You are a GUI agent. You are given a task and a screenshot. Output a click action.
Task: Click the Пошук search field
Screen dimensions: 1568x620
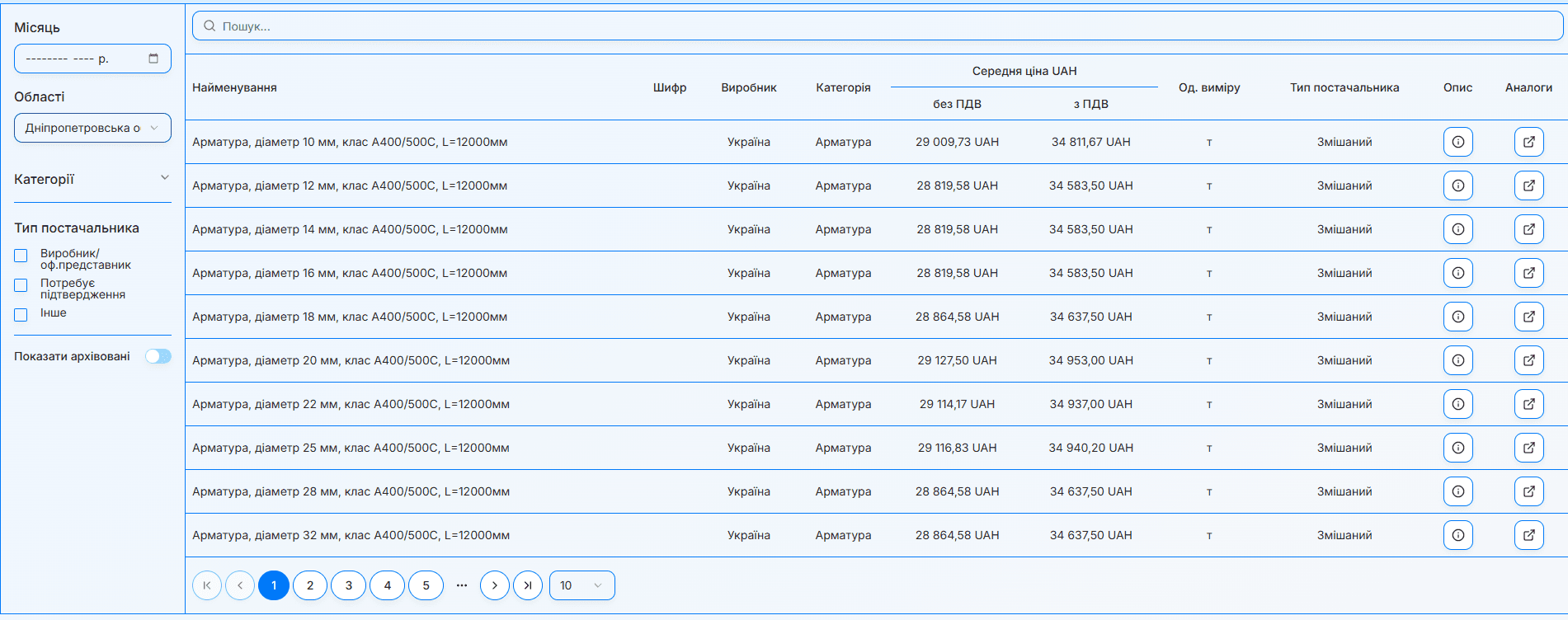click(878, 26)
